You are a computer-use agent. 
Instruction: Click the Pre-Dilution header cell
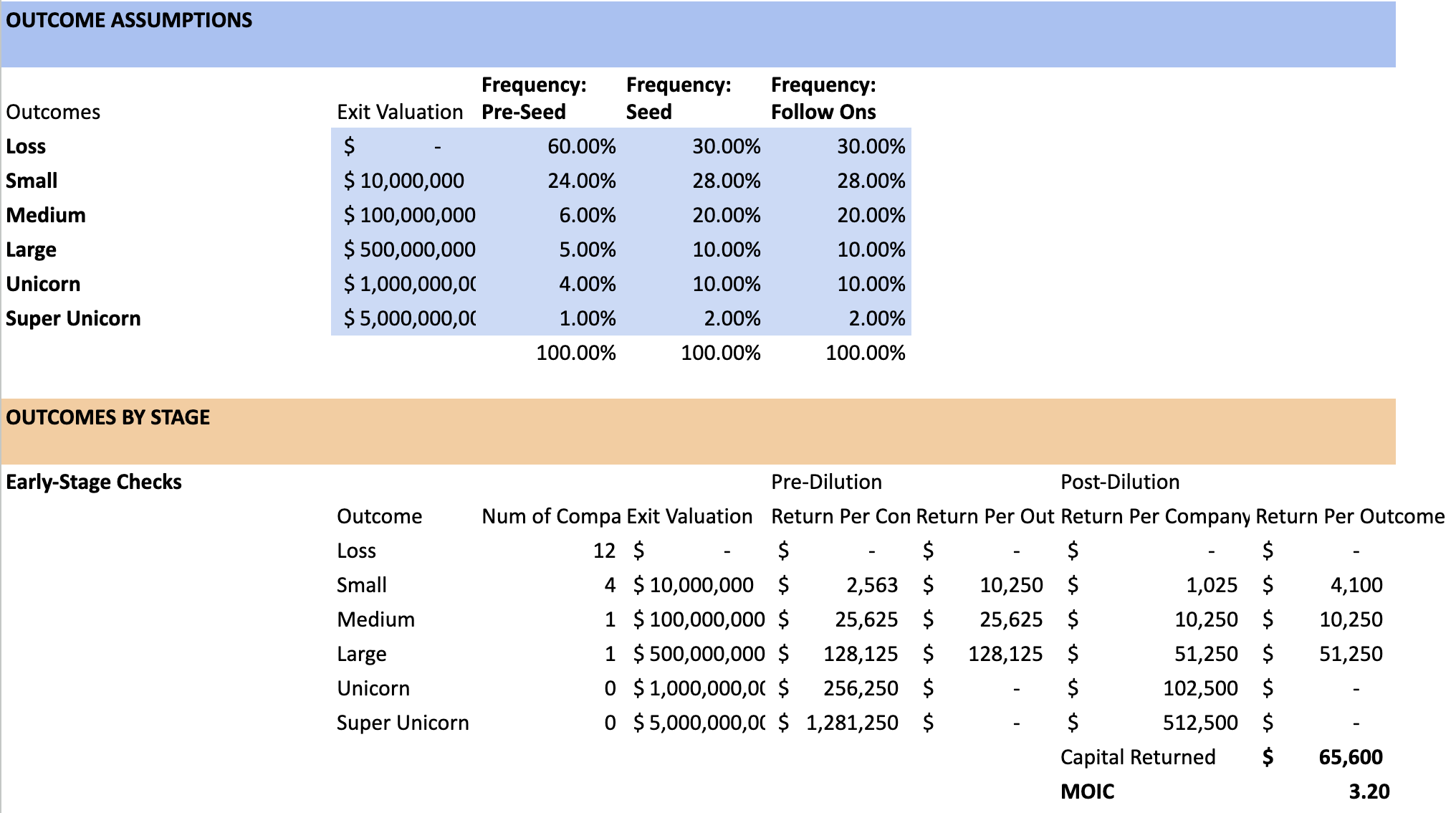(x=826, y=482)
